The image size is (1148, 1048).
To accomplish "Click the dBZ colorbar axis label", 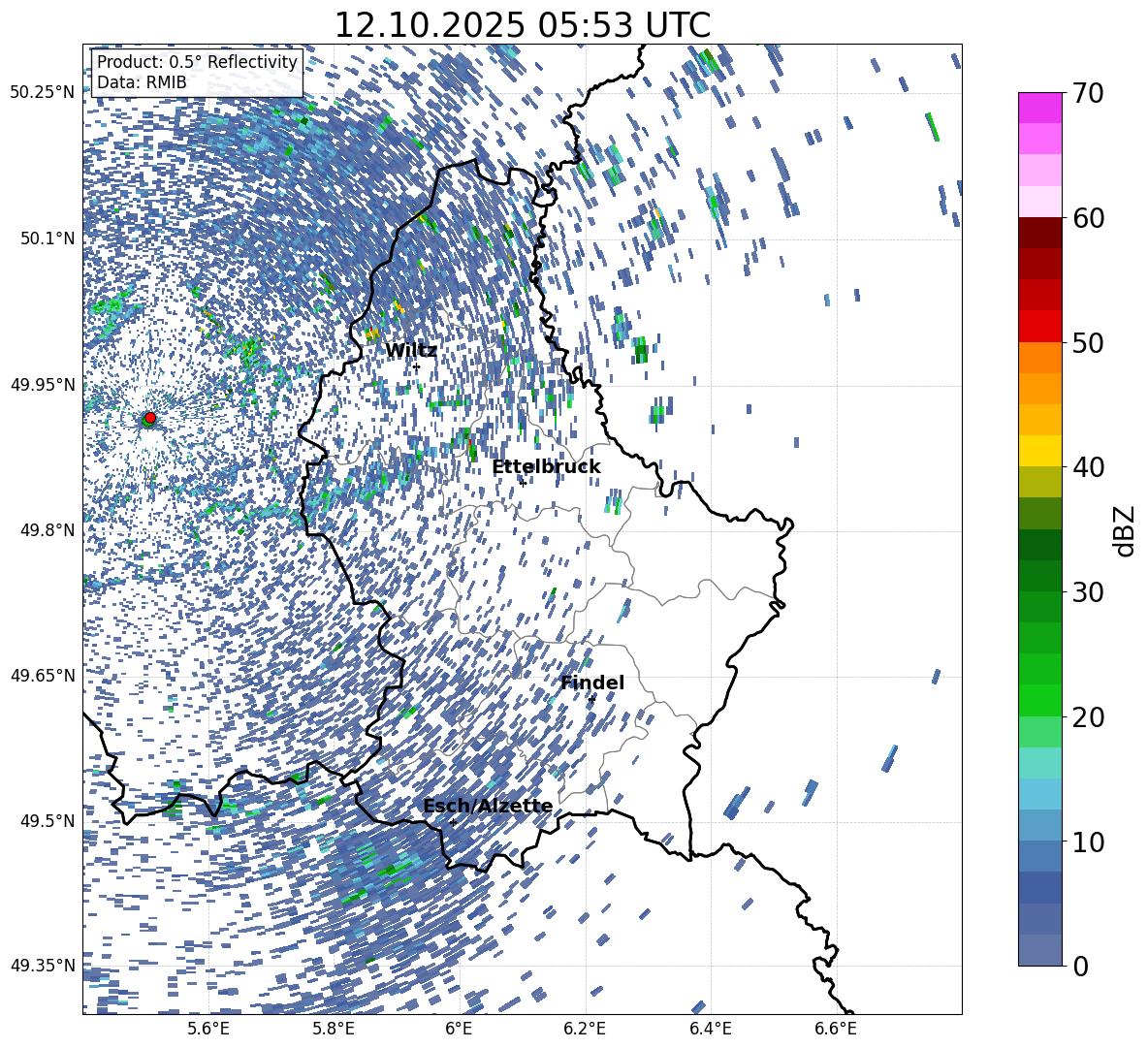I will pyautogui.click(x=1126, y=530).
